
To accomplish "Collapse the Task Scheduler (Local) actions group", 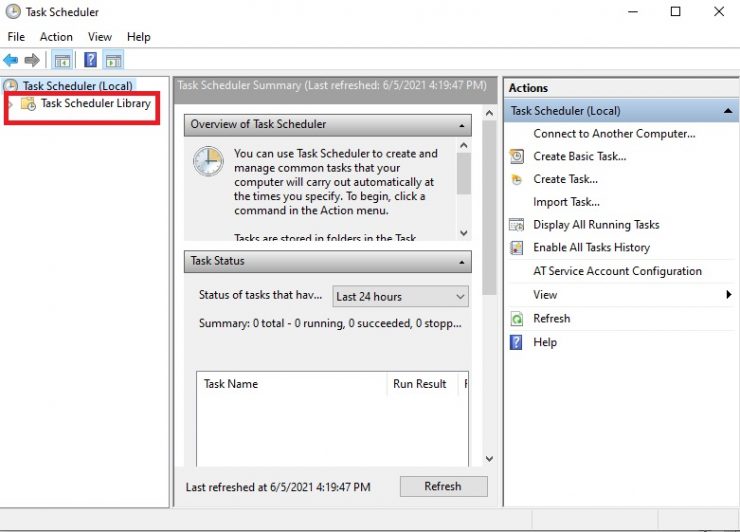I will 728,111.
